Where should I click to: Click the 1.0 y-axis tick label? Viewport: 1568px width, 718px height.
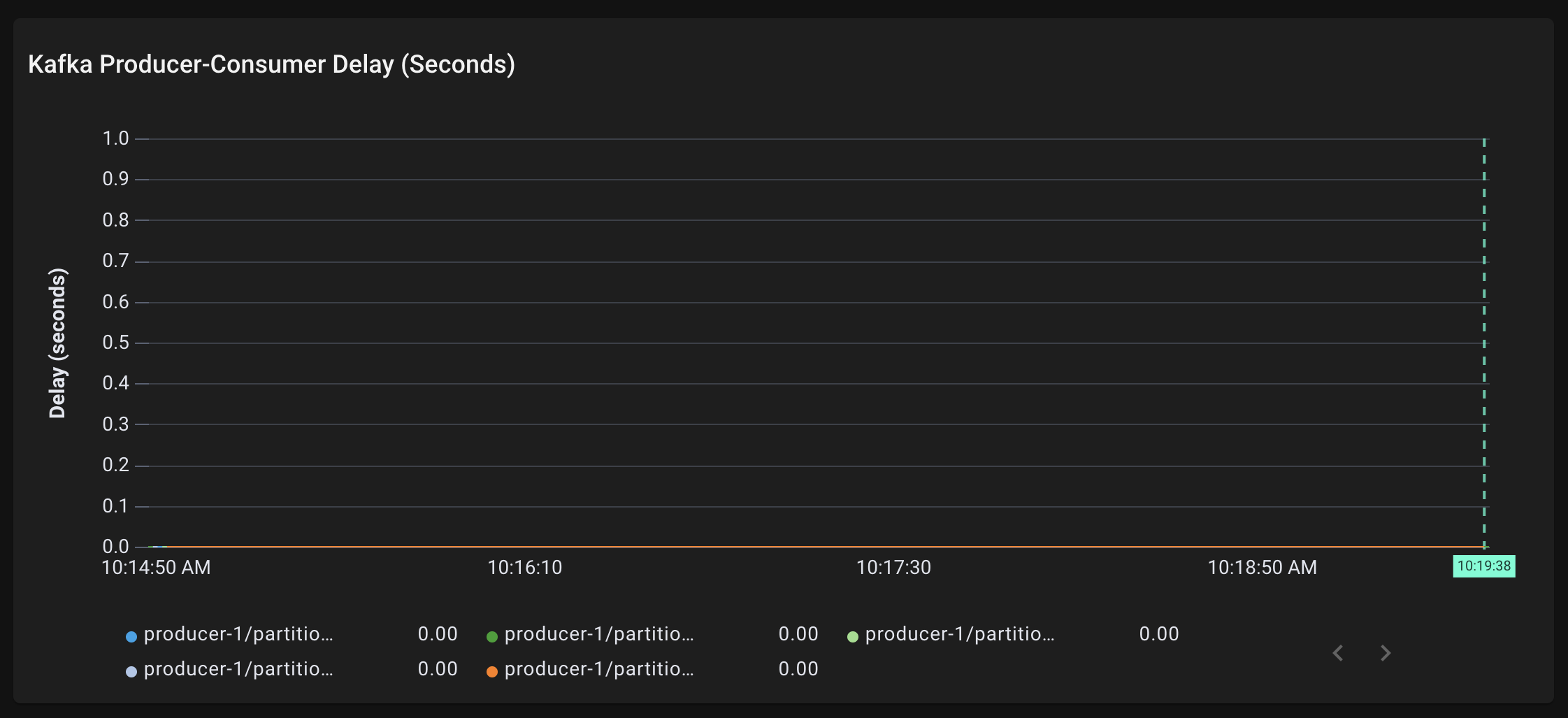116,138
